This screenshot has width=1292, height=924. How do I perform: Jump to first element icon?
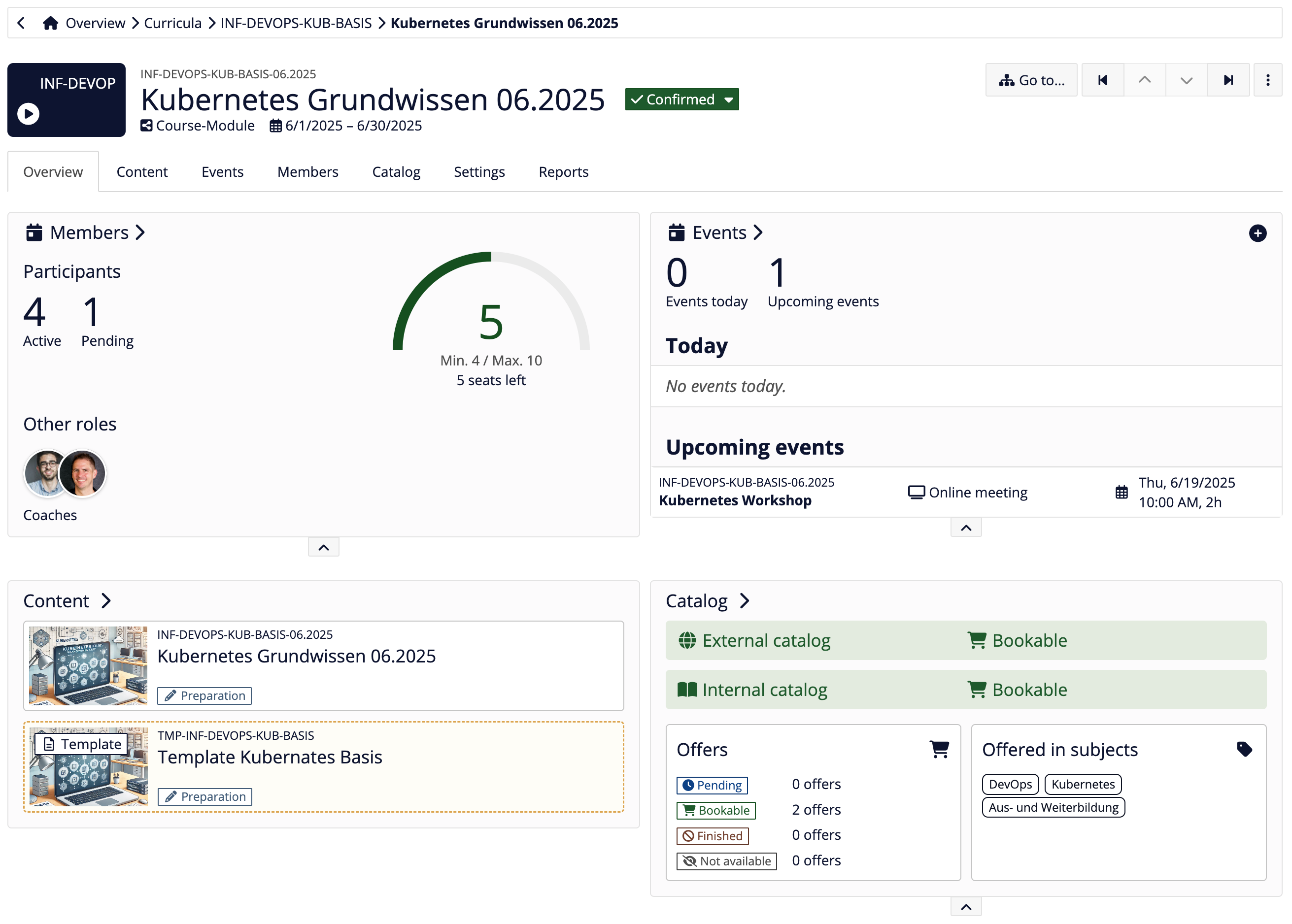pos(1102,80)
